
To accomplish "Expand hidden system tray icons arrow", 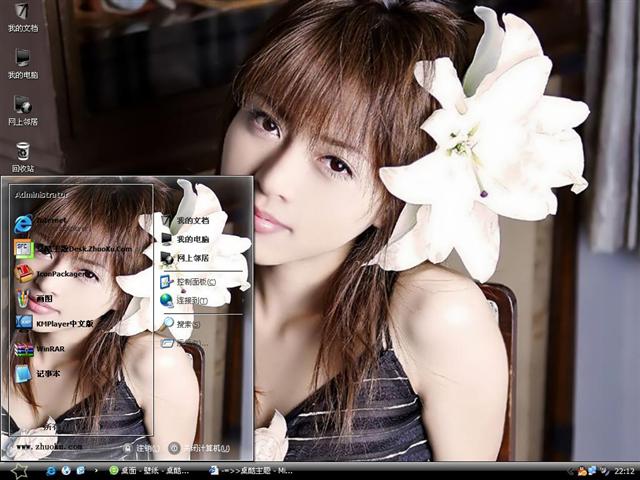I will [570, 471].
